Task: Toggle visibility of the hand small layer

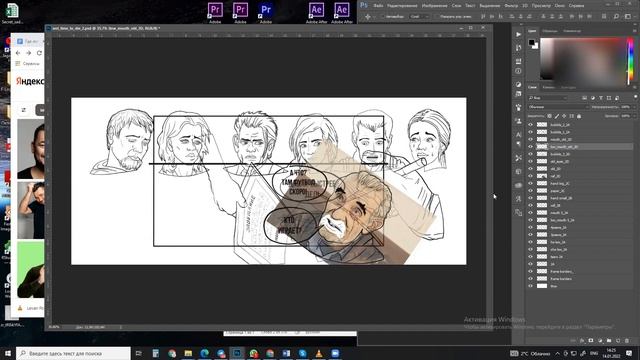Action: tap(531, 198)
